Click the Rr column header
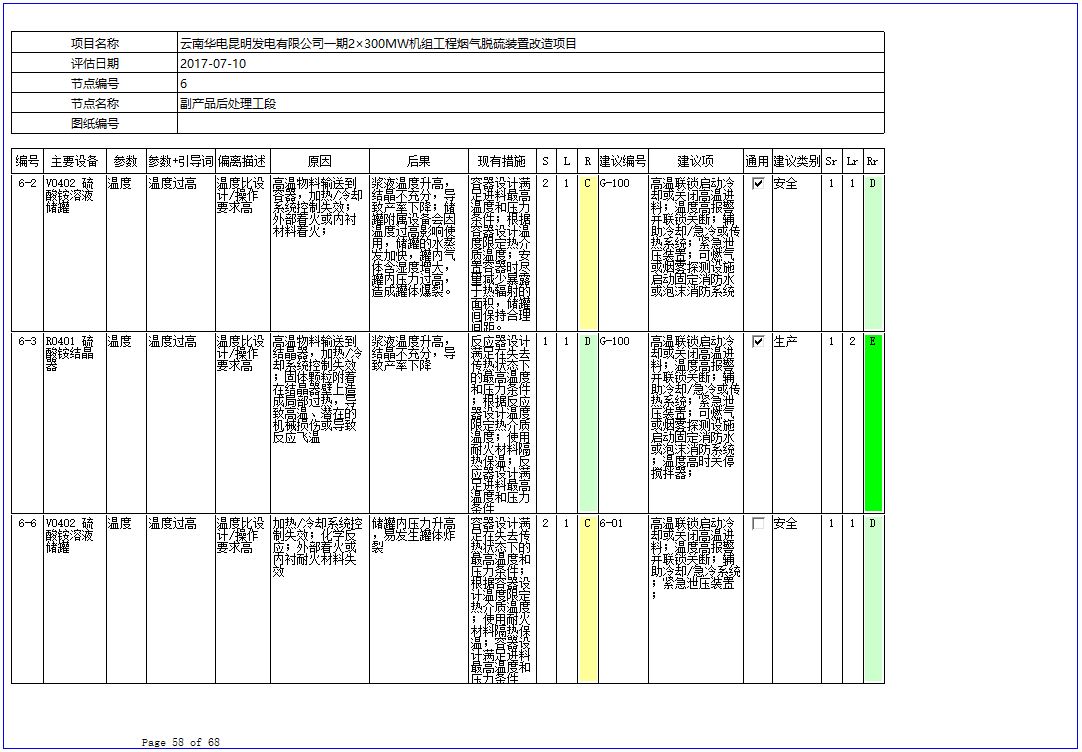This screenshot has width=1082, height=752. (x=873, y=161)
